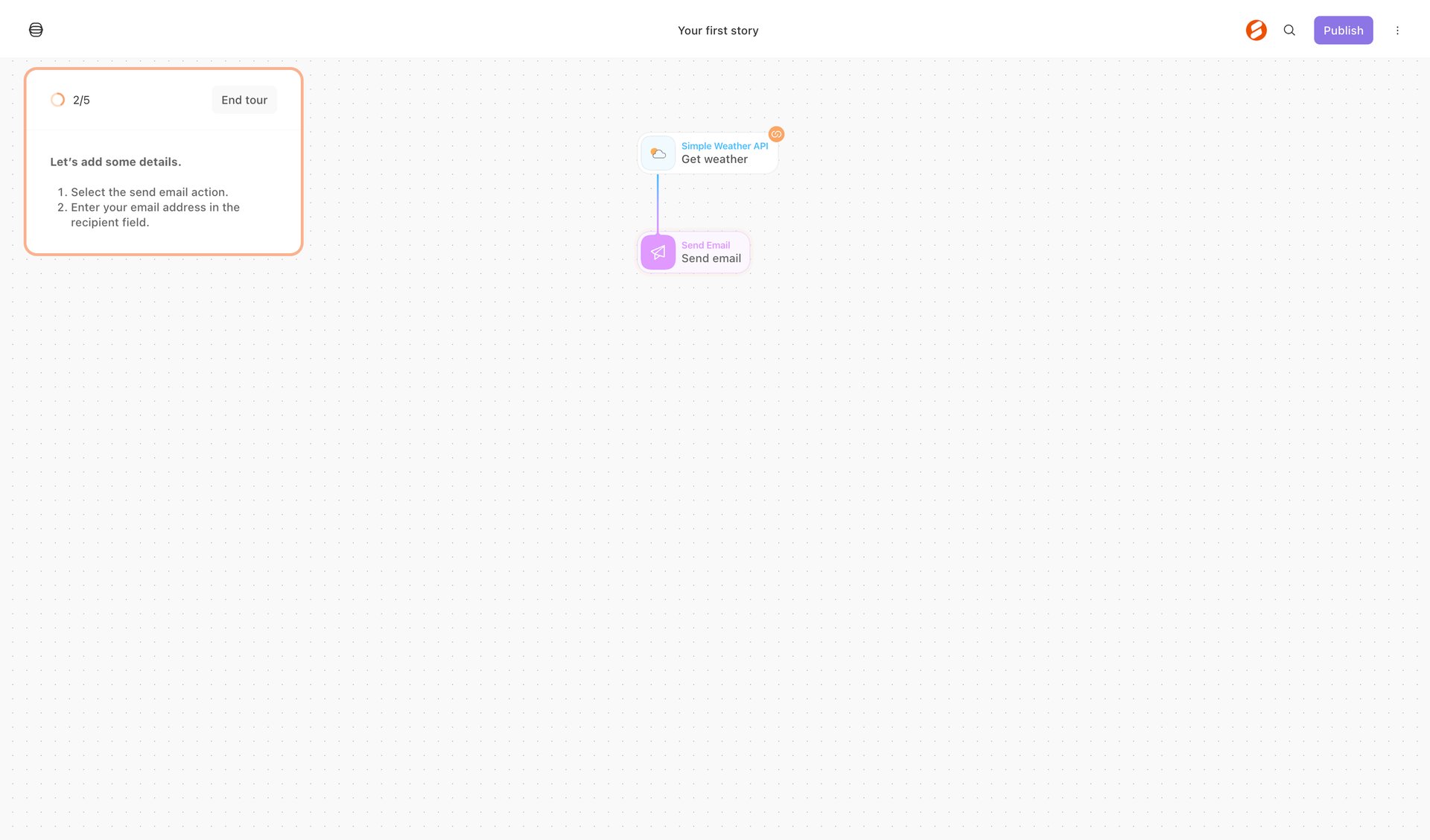Click the 2/5 step counter text
This screenshot has height=840, width=1430.
(80, 99)
